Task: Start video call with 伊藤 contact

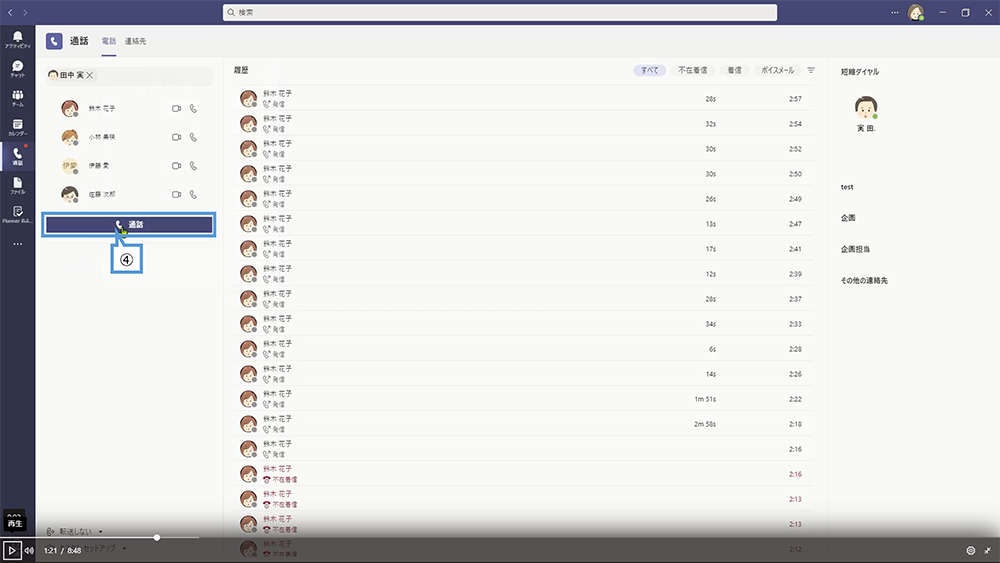Action: (x=176, y=166)
